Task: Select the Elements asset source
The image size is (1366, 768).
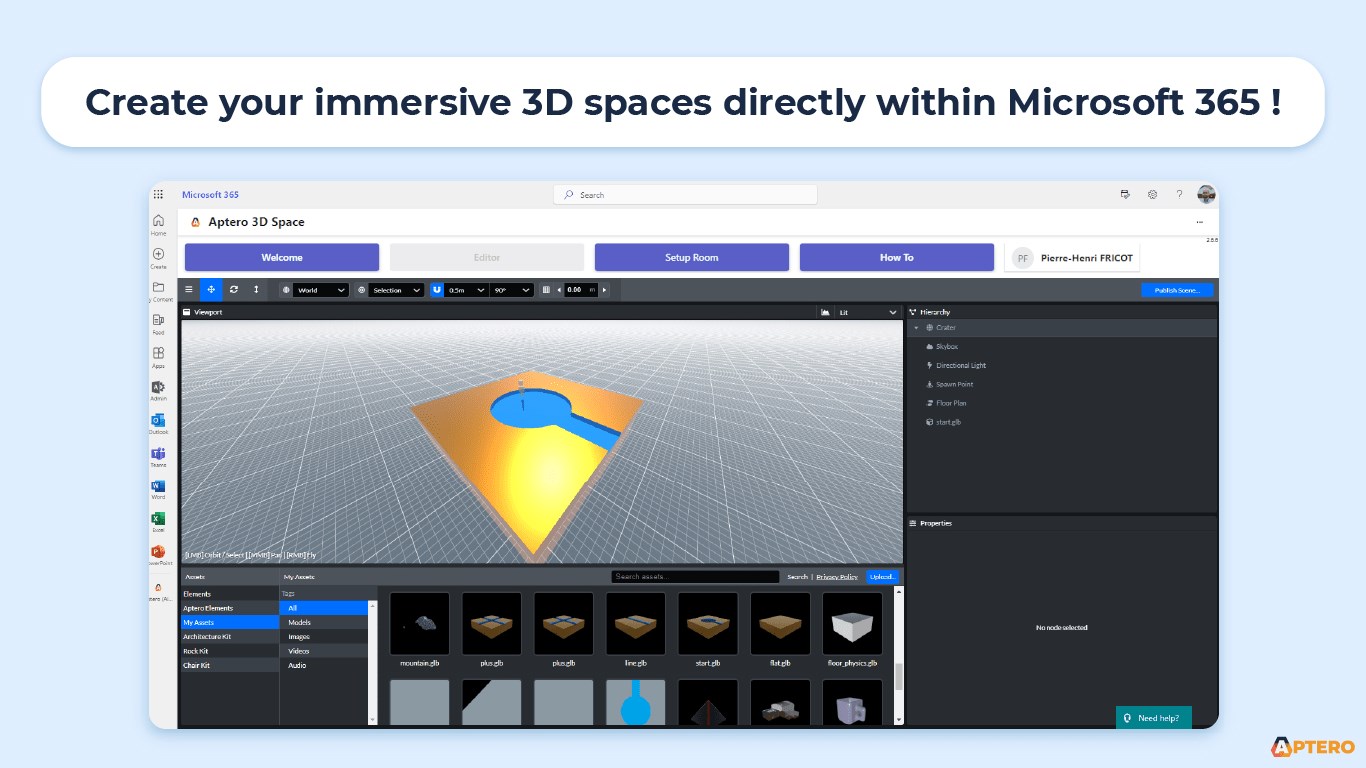Action: point(230,594)
